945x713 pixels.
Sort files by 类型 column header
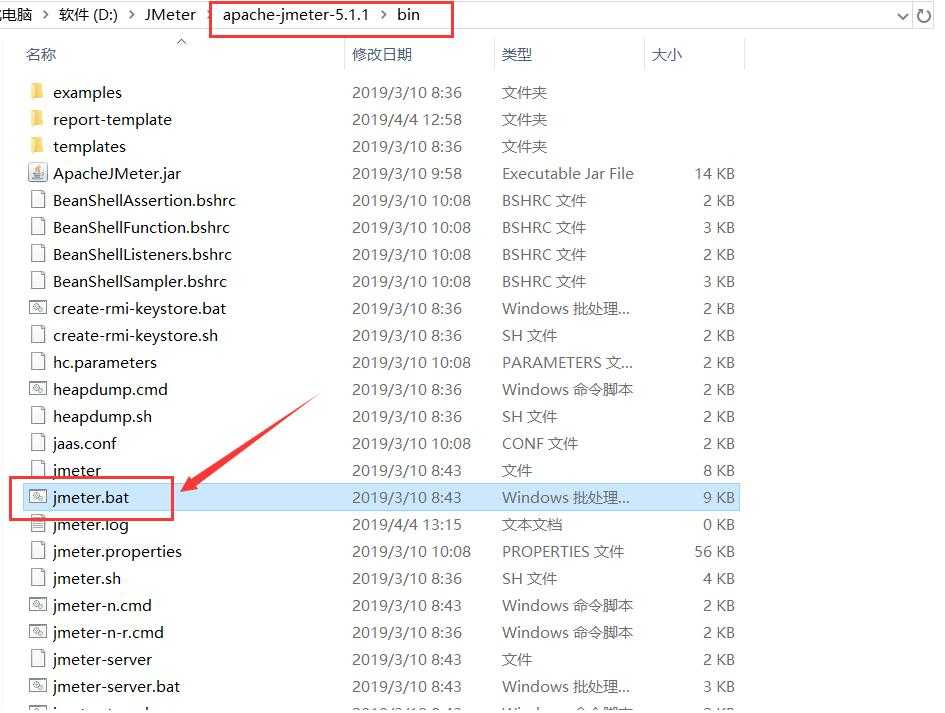click(516, 54)
